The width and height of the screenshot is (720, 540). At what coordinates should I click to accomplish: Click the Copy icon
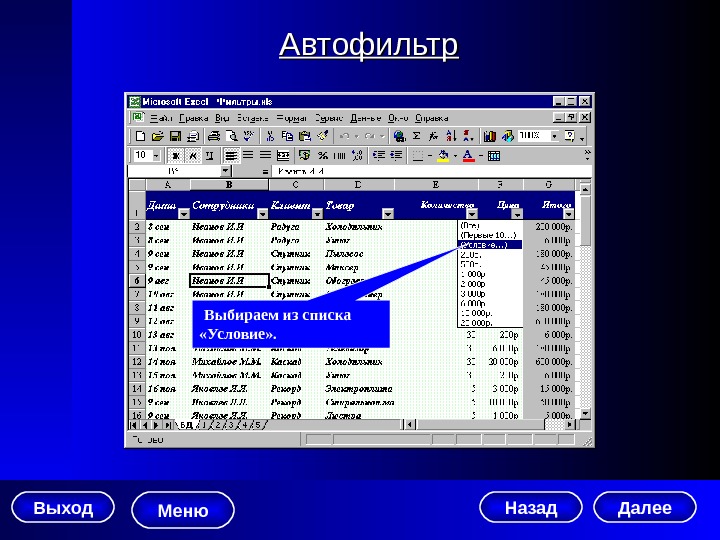pos(287,136)
